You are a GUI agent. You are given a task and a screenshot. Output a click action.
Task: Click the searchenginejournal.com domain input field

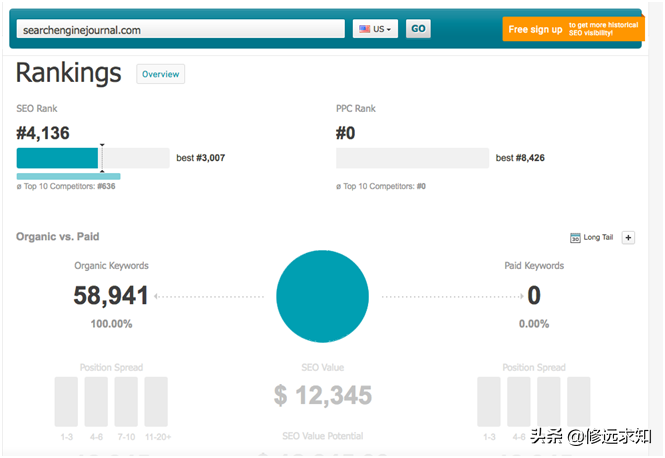tap(181, 29)
